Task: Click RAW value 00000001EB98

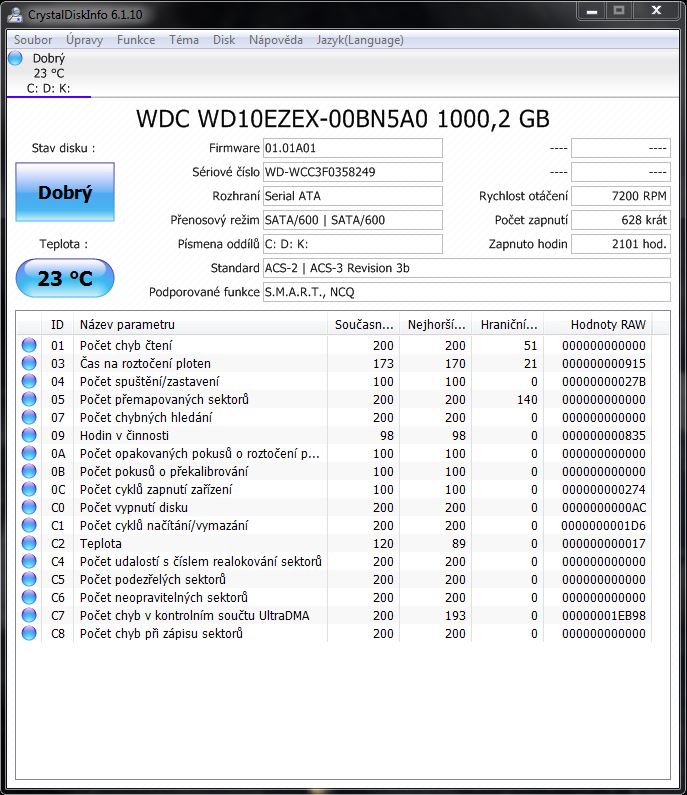Action: click(x=604, y=616)
